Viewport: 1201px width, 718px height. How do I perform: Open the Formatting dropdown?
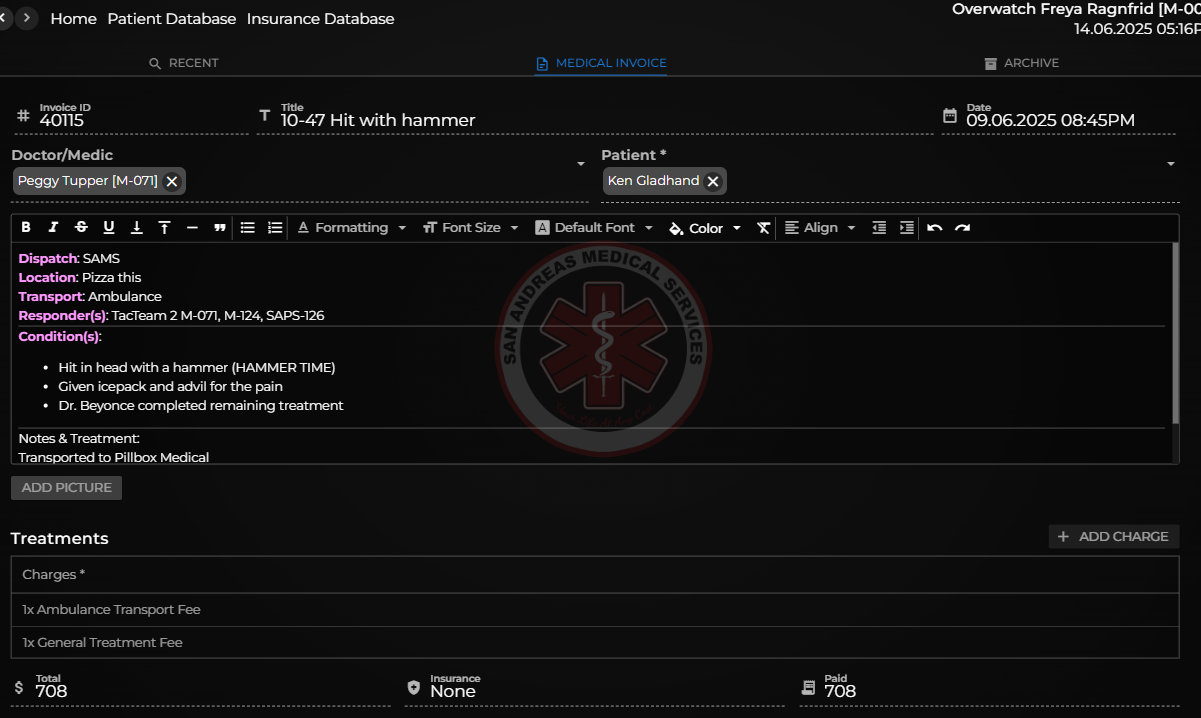352,228
